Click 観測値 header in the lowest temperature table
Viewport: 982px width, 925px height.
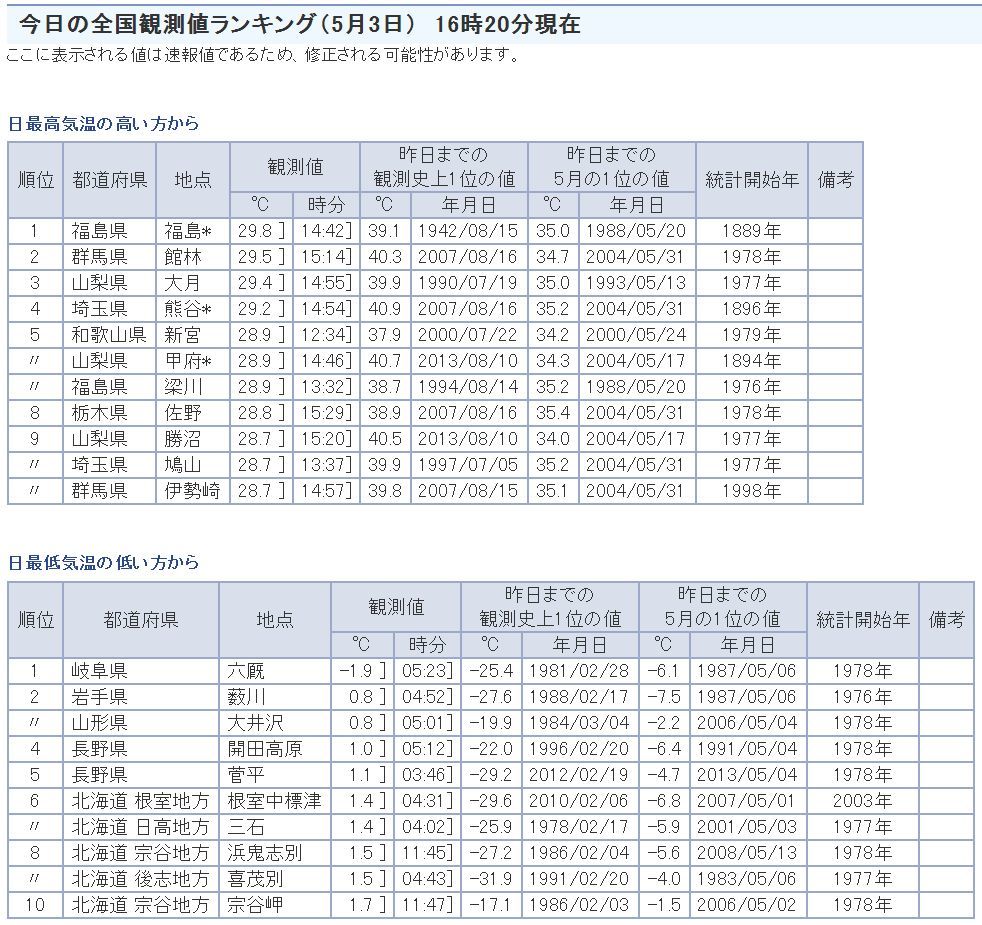tap(396, 607)
